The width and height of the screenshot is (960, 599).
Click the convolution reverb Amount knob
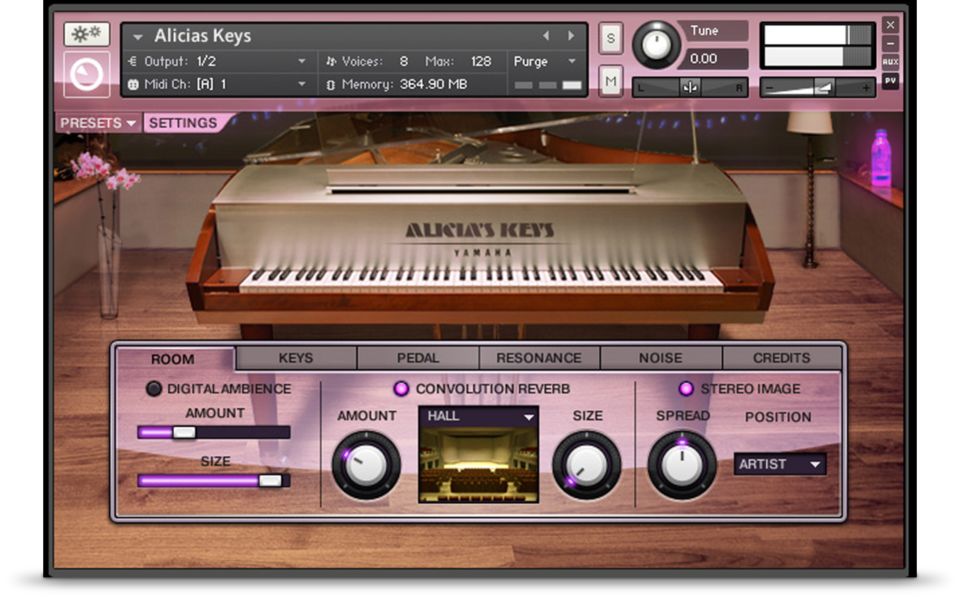pyautogui.click(x=366, y=464)
